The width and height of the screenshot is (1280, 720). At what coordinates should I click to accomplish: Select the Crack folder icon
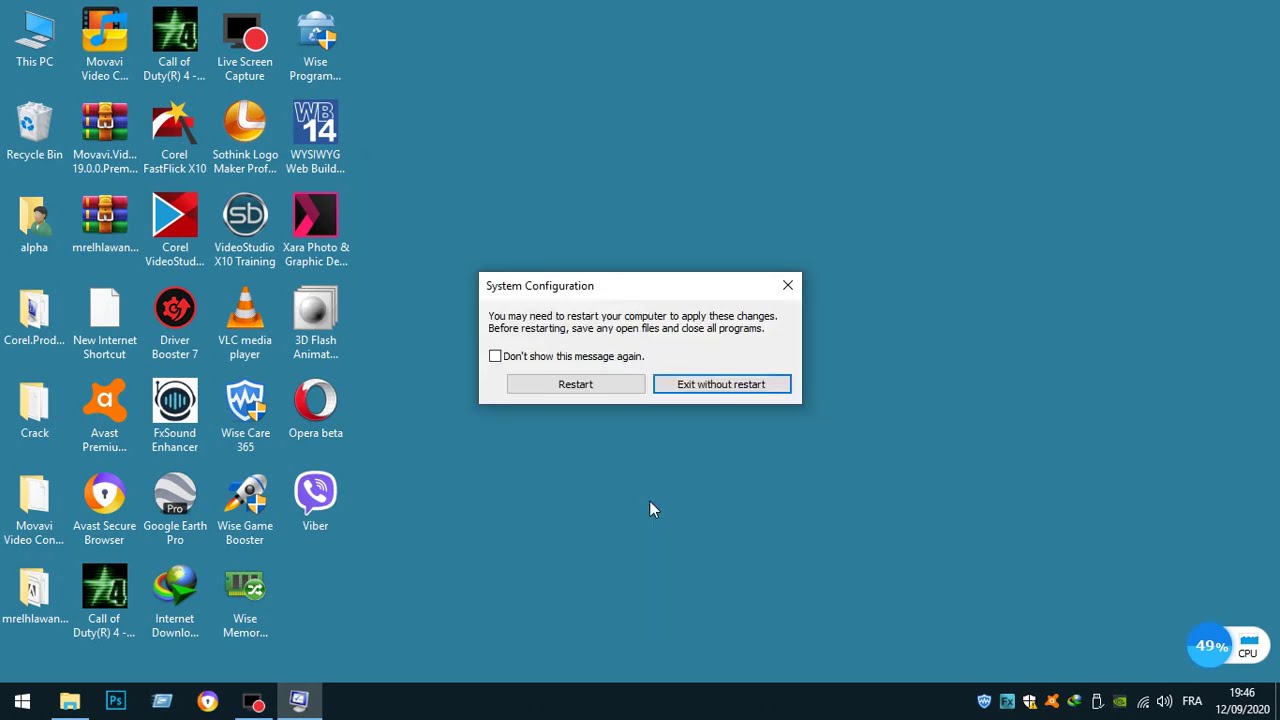click(34, 410)
